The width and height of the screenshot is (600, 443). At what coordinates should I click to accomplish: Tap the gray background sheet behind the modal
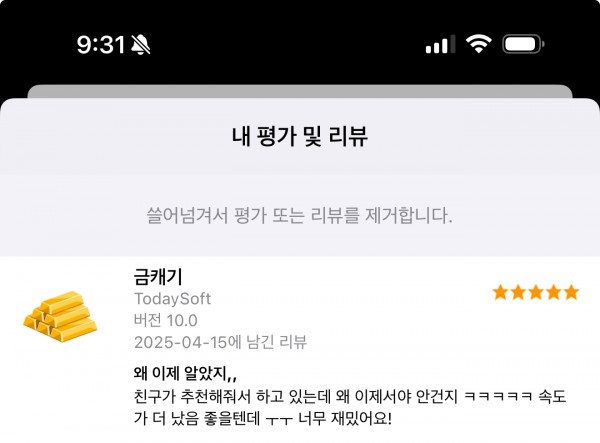coord(300,91)
